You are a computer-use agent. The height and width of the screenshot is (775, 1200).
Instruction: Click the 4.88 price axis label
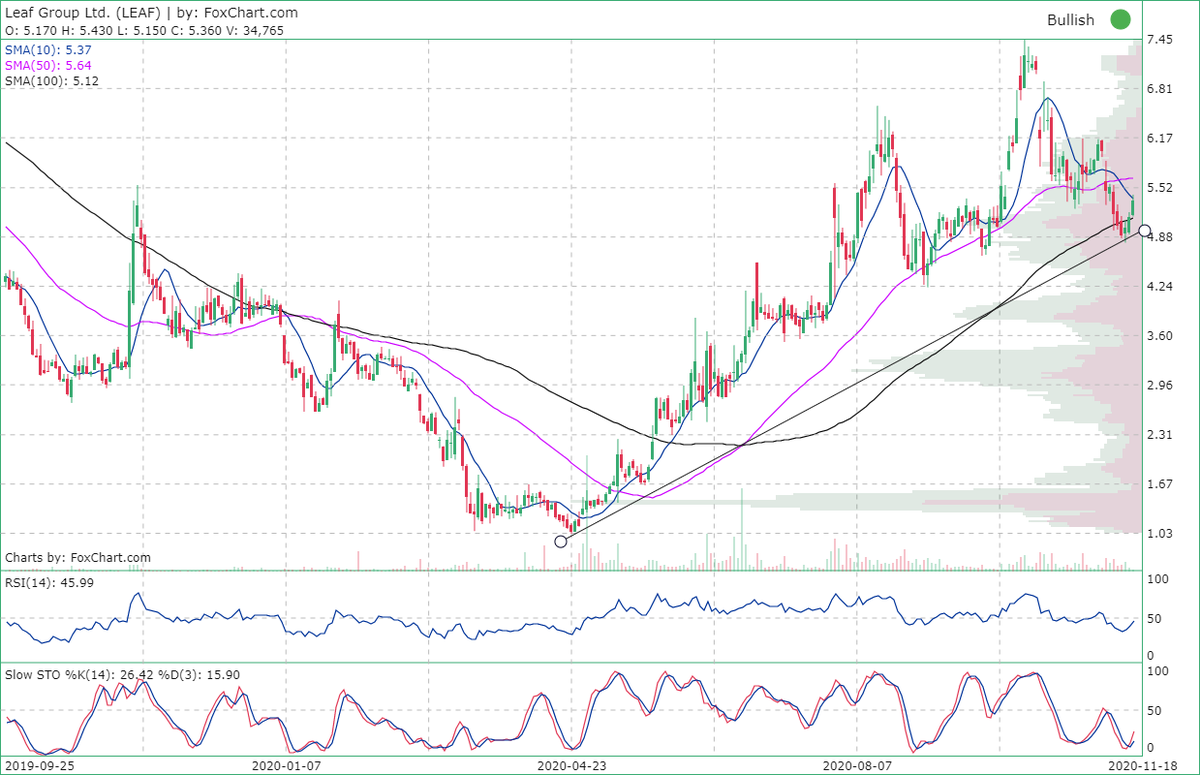point(1161,237)
